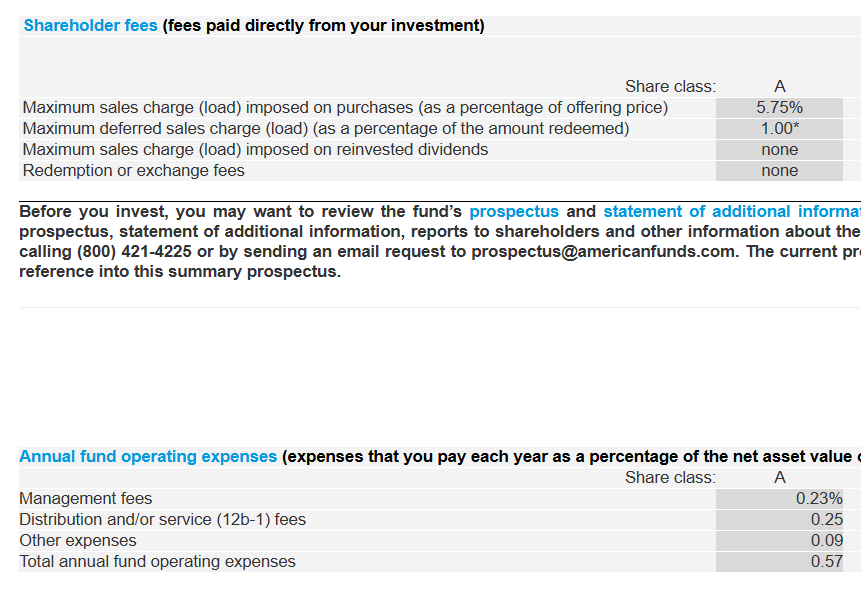Click the blue "Shareholder fees" heading

click(90, 26)
